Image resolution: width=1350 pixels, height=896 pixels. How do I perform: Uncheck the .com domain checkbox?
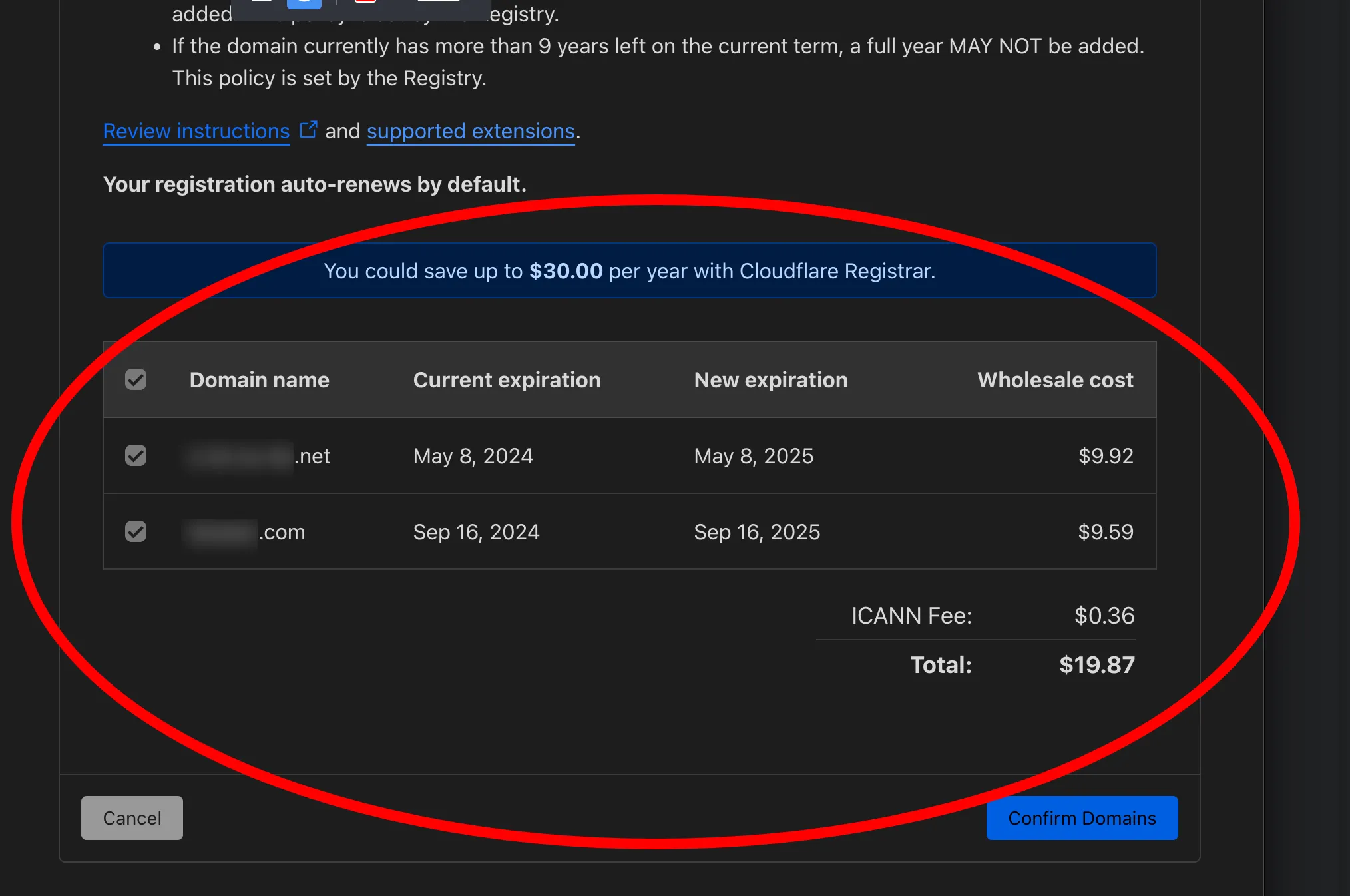click(136, 531)
